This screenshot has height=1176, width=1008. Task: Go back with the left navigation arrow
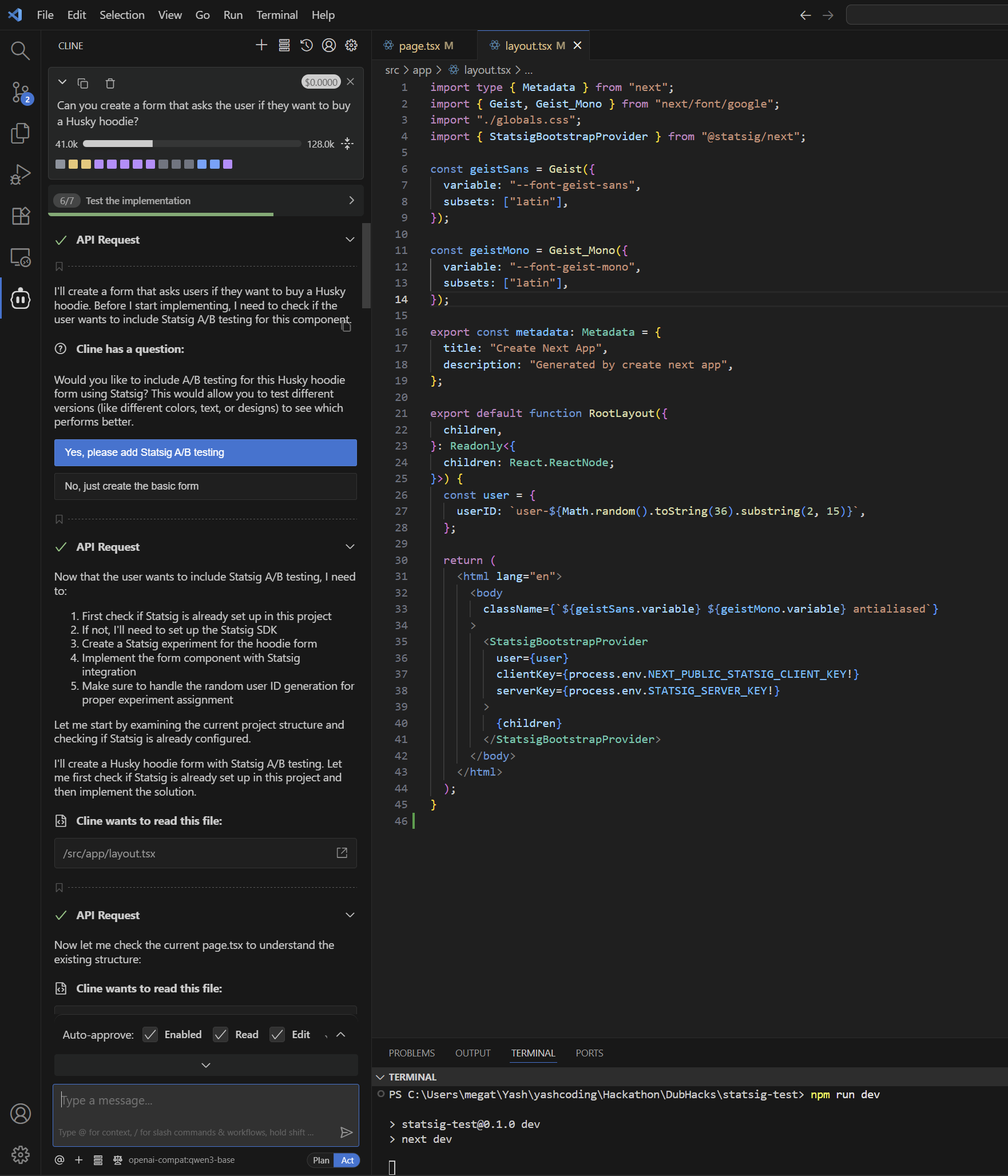pos(805,15)
